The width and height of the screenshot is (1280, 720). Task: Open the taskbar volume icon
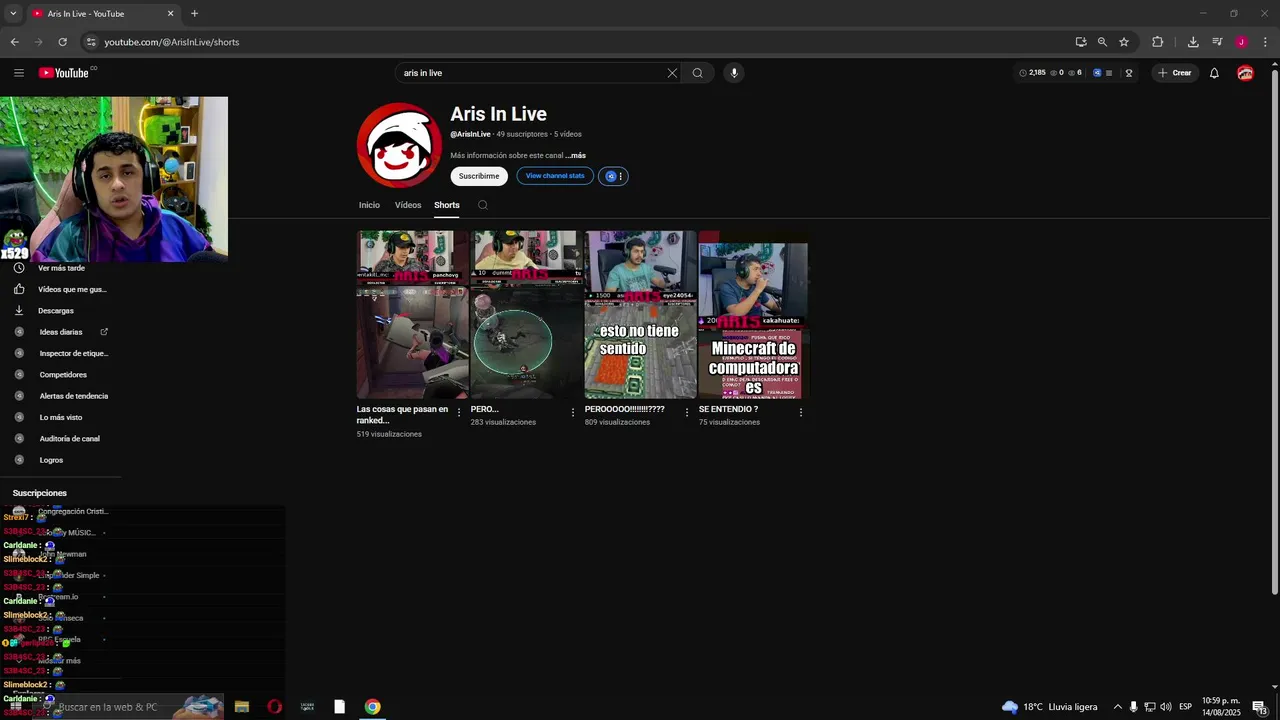(x=1166, y=707)
